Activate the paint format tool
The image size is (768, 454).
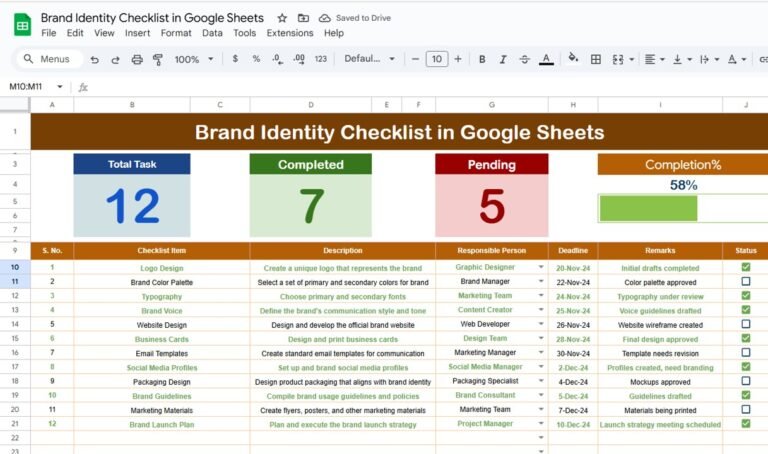(x=158, y=59)
